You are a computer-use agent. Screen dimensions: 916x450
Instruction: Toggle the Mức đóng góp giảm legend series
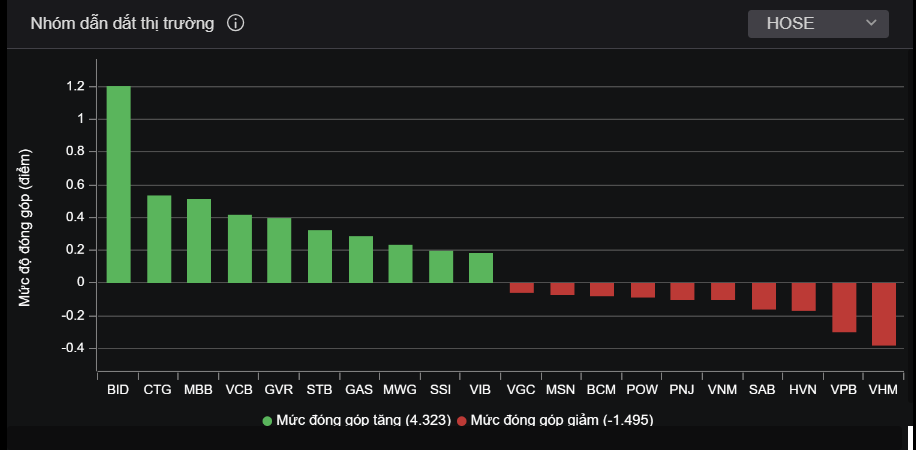point(561,420)
